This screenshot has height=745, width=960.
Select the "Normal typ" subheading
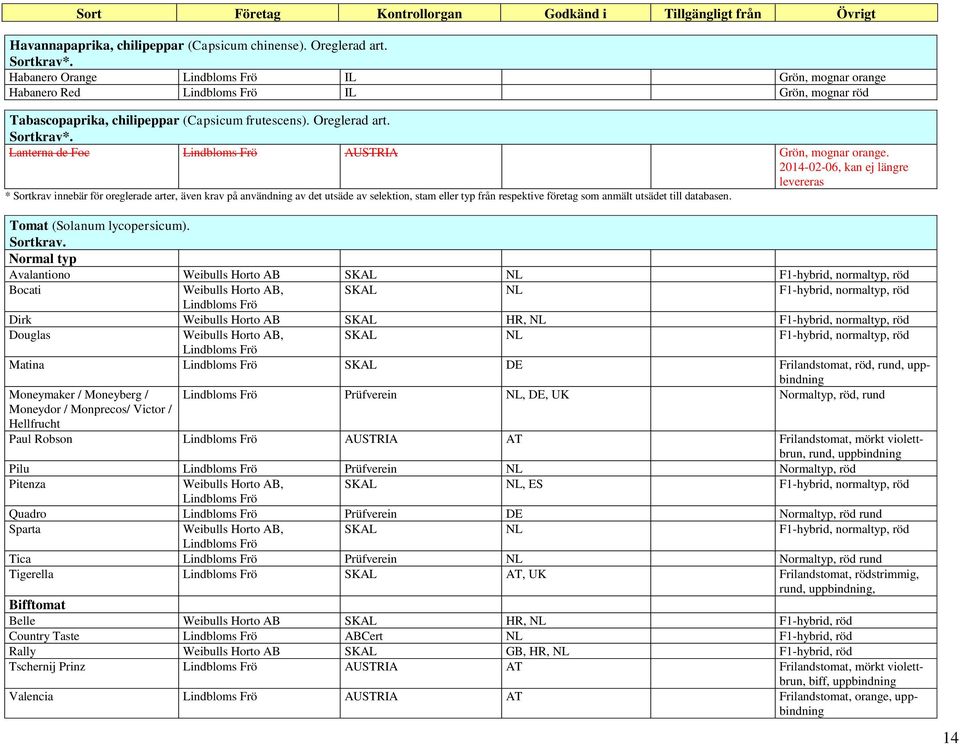[x=43, y=258]
